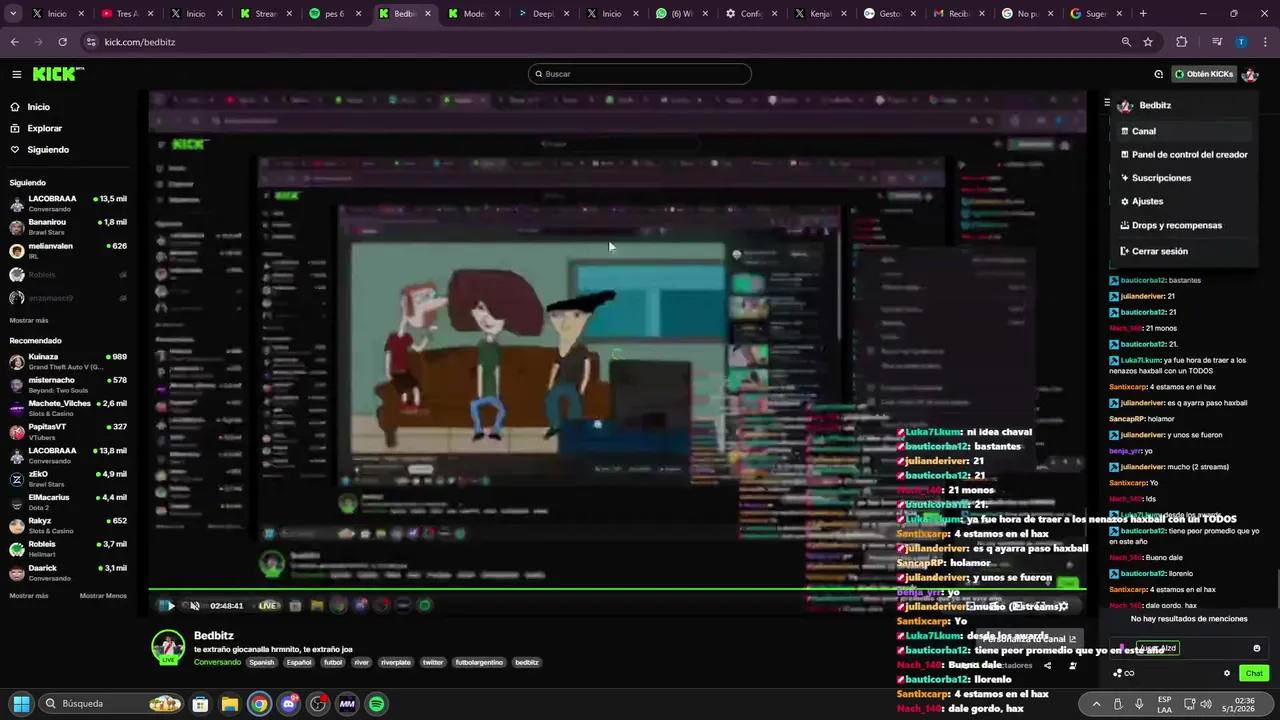The image size is (1280, 720).
Task: Select the Spanish tag
Action: tap(262, 662)
